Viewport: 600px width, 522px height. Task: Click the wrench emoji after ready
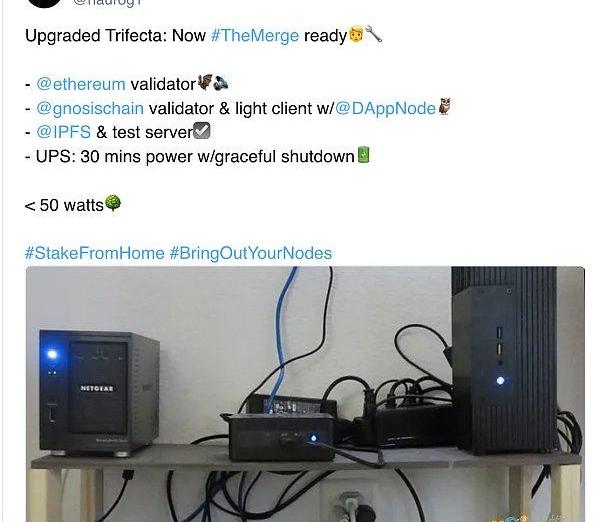coord(374,34)
